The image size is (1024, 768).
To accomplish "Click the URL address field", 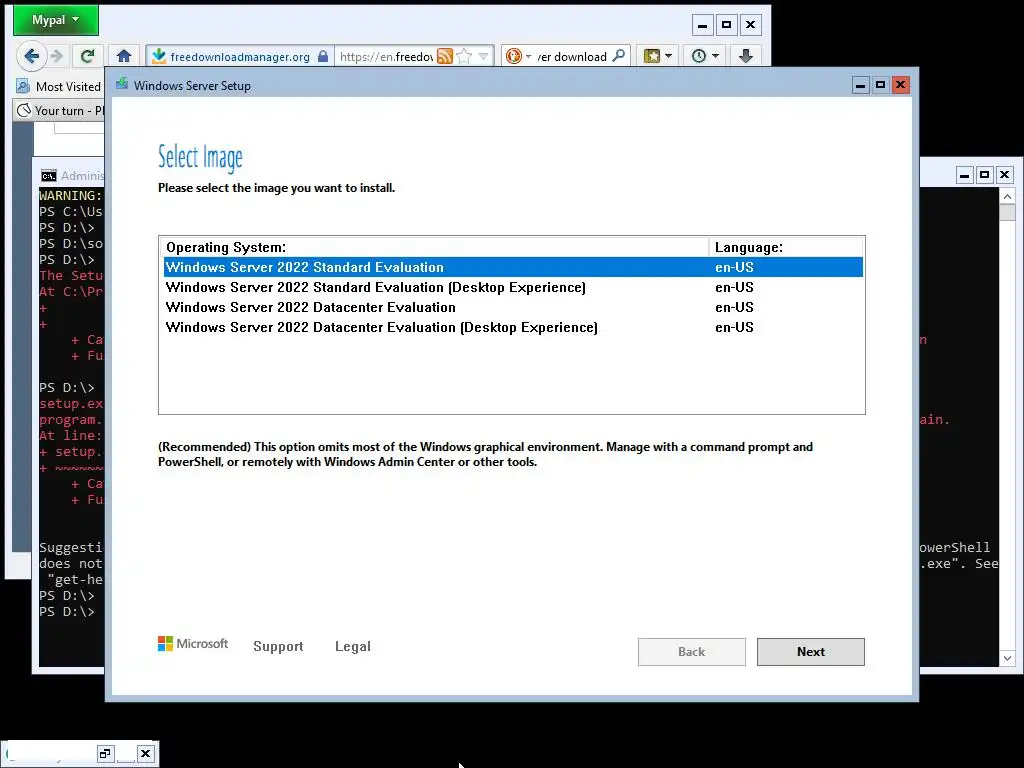I will (386, 57).
